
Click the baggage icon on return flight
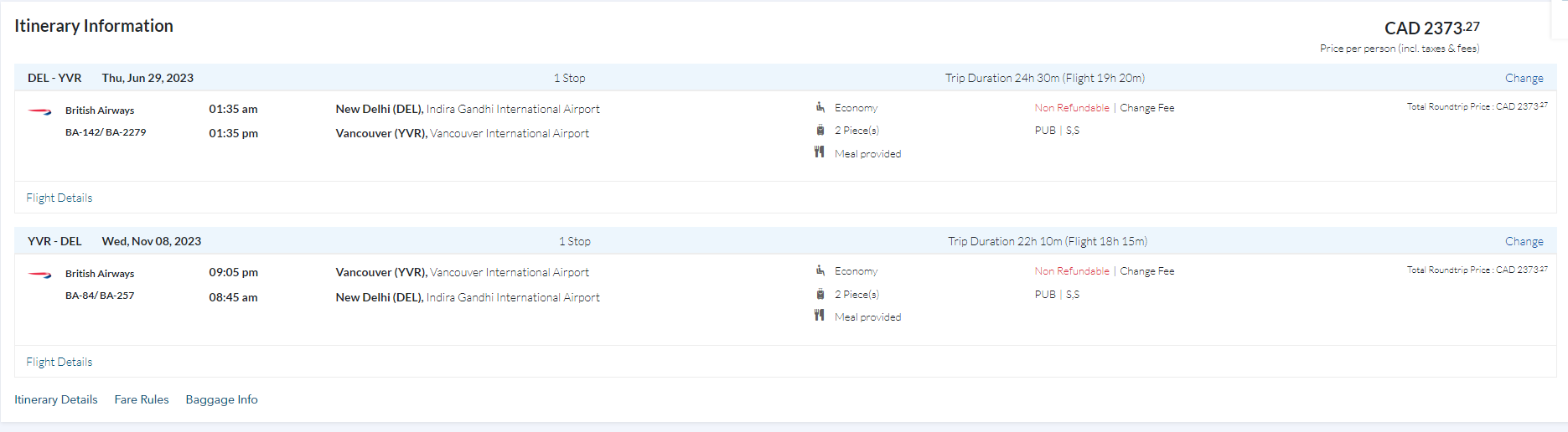pos(820,294)
